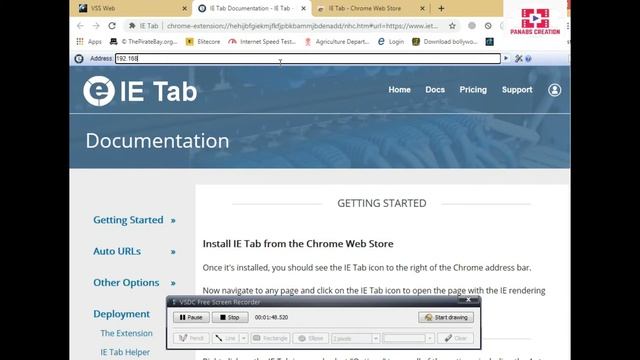Viewport: 640px width, 360px height.
Task: Select the Rectangle drawing tool
Action: [270, 338]
